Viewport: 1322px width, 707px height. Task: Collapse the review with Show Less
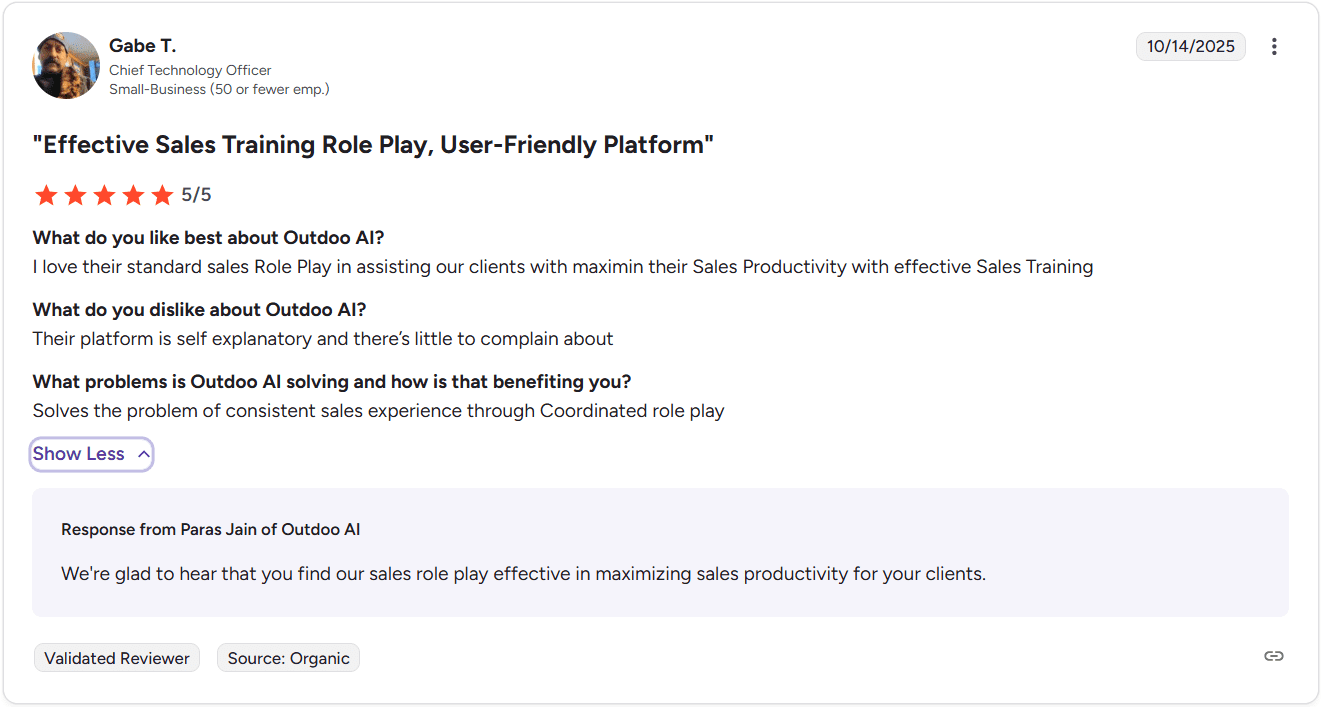point(79,454)
